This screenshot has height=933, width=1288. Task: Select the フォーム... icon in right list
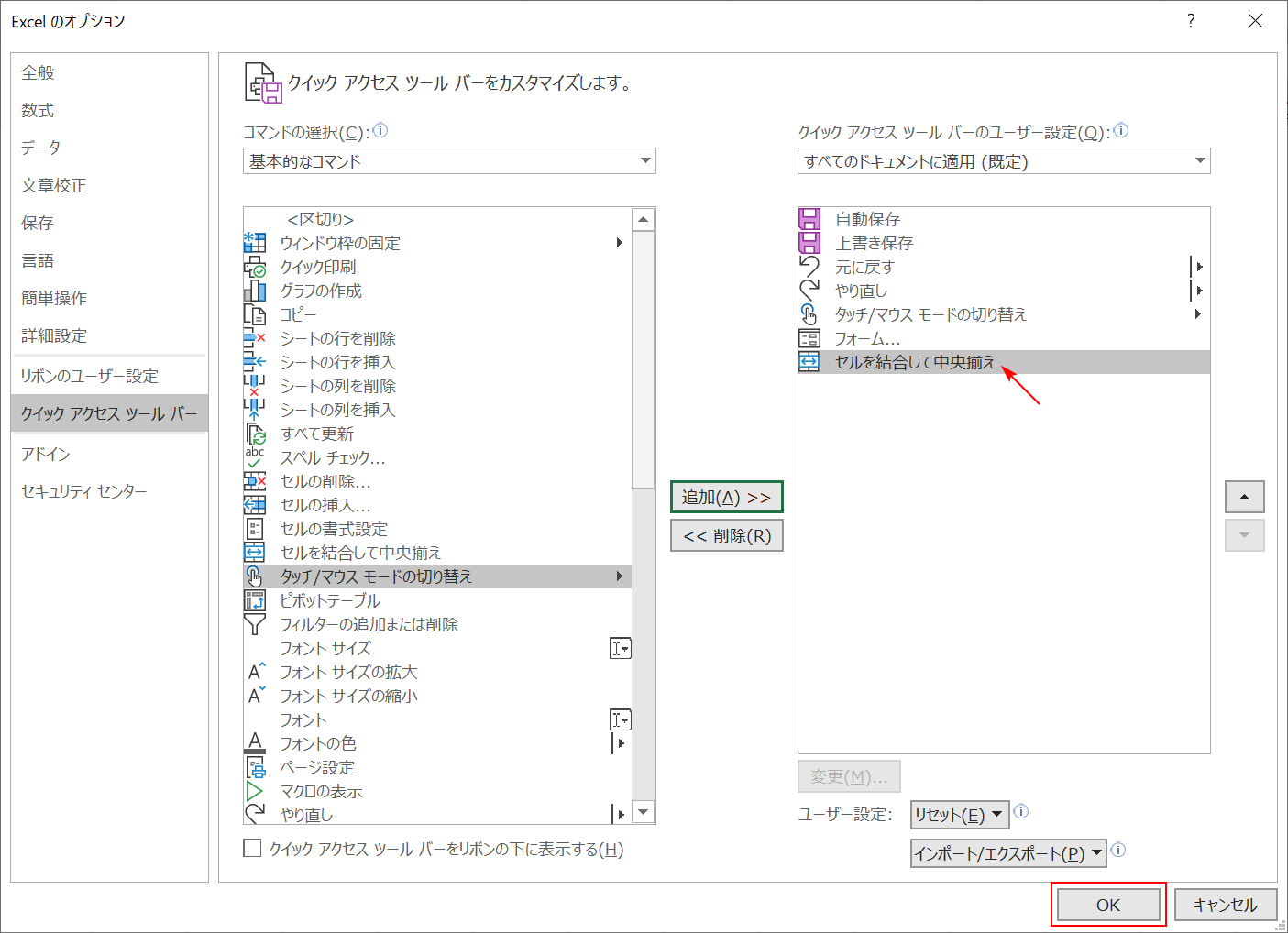point(810,337)
